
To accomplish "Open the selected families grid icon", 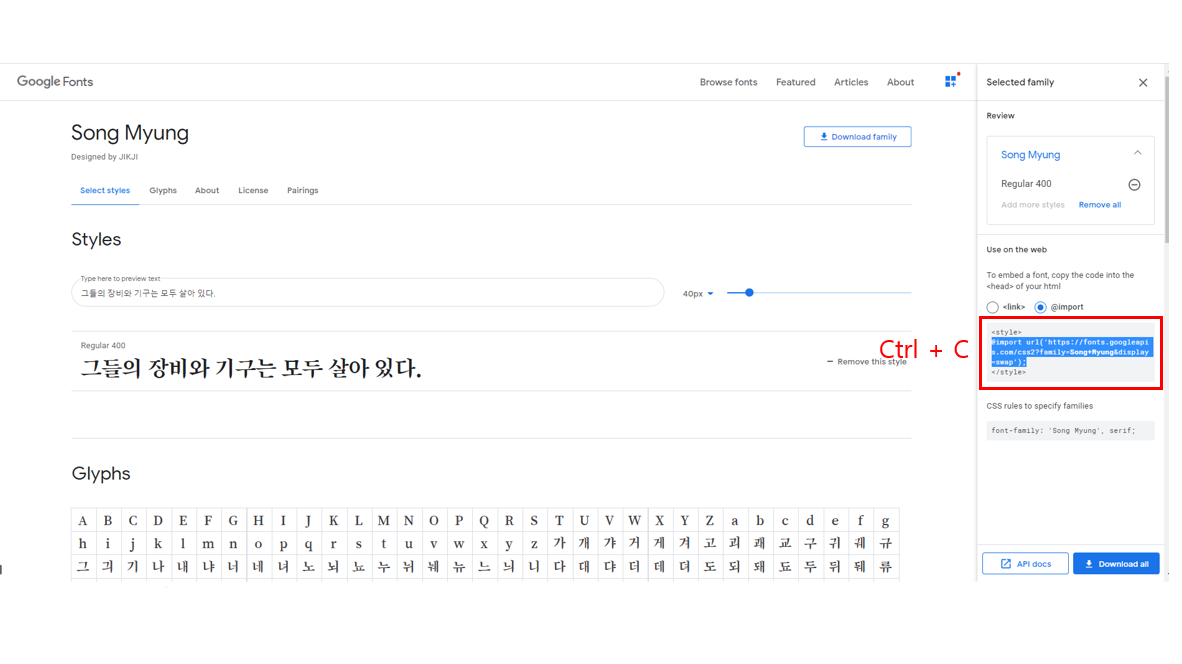I will [x=951, y=81].
